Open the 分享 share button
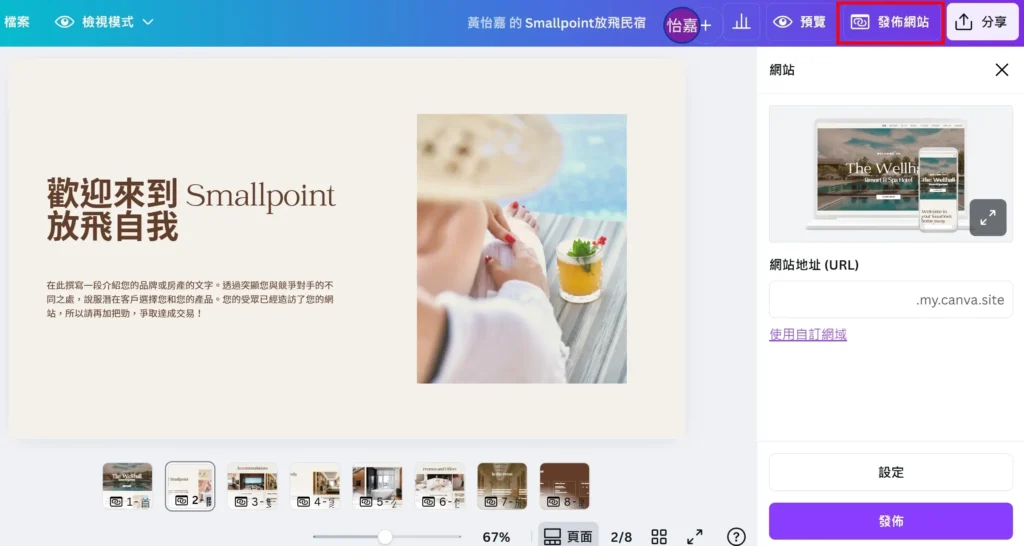The image size is (1024, 546). pyautogui.click(x=982, y=22)
